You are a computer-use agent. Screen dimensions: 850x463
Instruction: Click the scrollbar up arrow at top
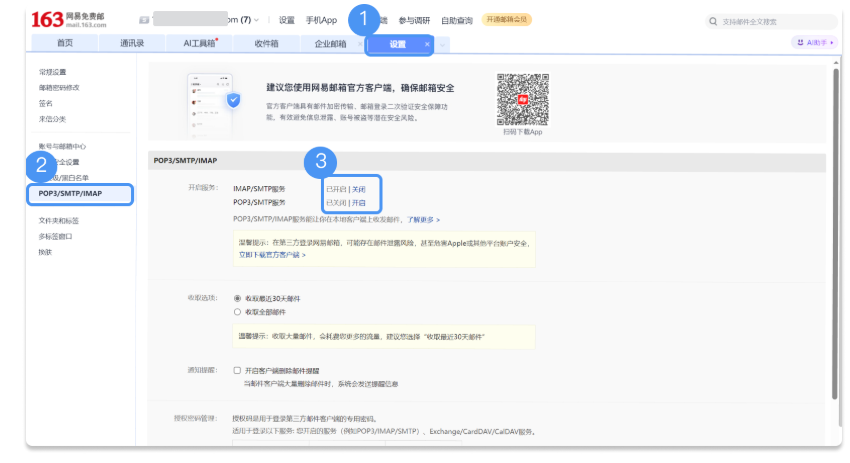click(835, 63)
